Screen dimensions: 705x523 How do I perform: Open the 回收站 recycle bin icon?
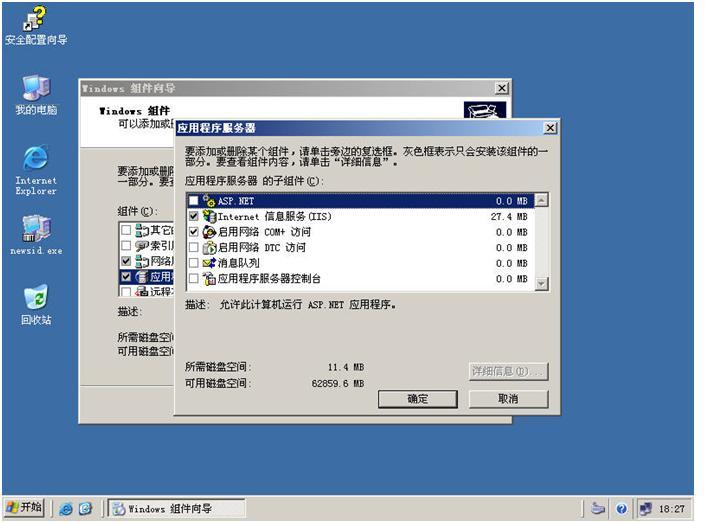coord(35,297)
